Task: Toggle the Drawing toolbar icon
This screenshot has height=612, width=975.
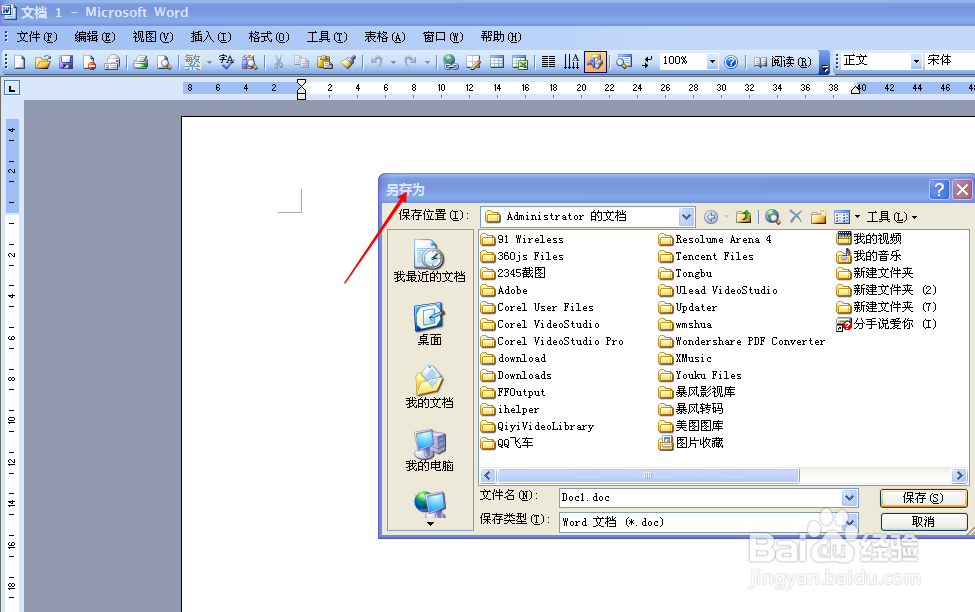Action: click(x=595, y=62)
